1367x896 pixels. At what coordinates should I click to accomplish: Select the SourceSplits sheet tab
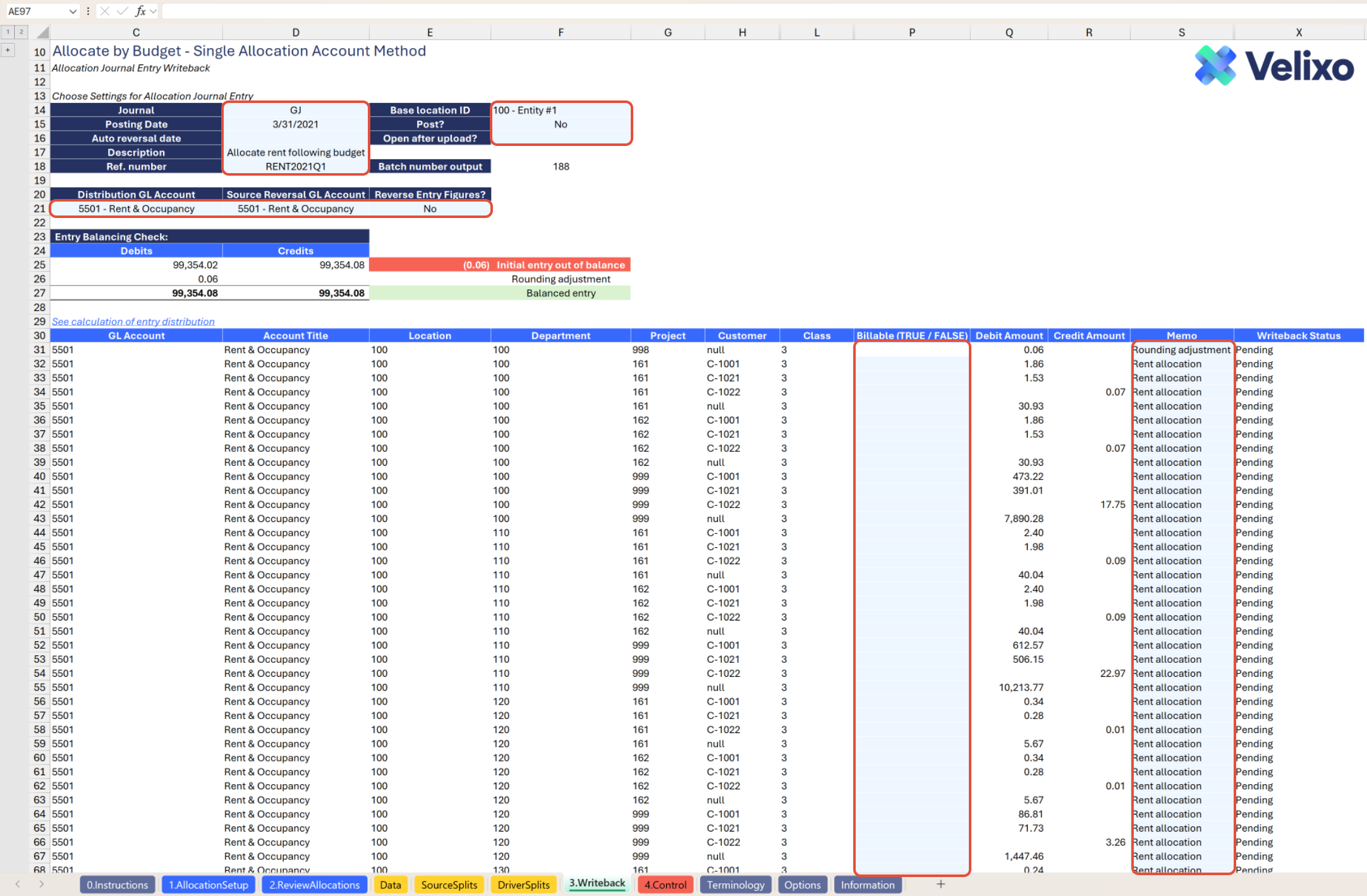[449, 885]
